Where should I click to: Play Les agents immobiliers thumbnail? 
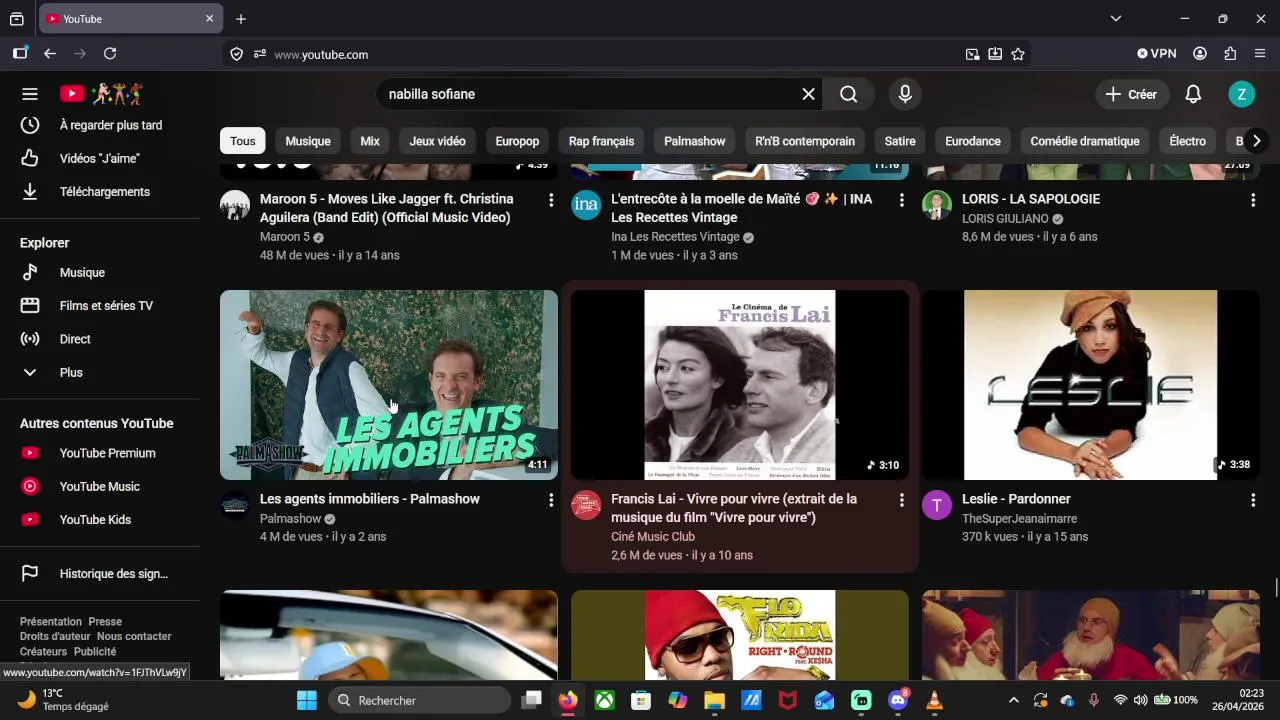coord(389,385)
